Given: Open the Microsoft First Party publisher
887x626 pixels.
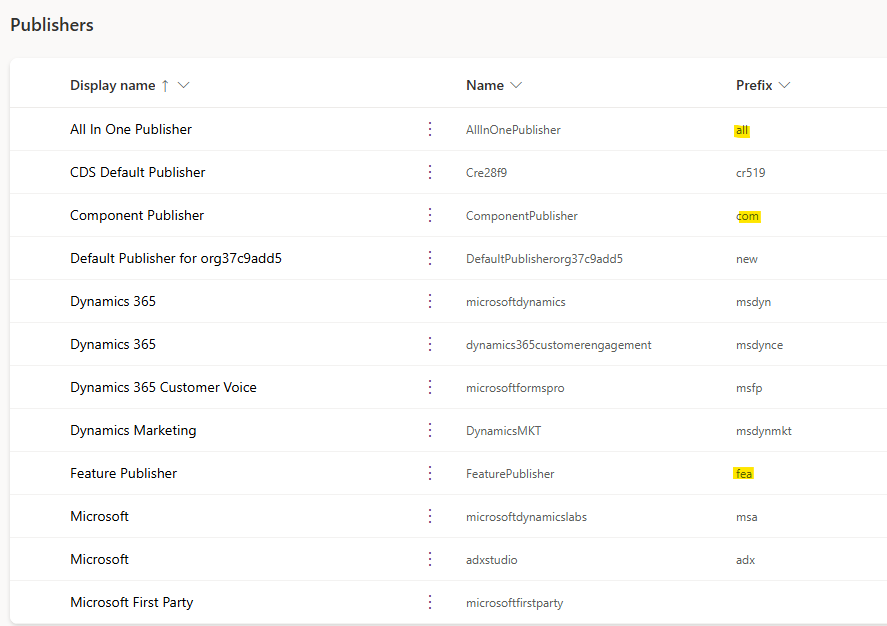Looking at the screenshot, I should [132, 602].
